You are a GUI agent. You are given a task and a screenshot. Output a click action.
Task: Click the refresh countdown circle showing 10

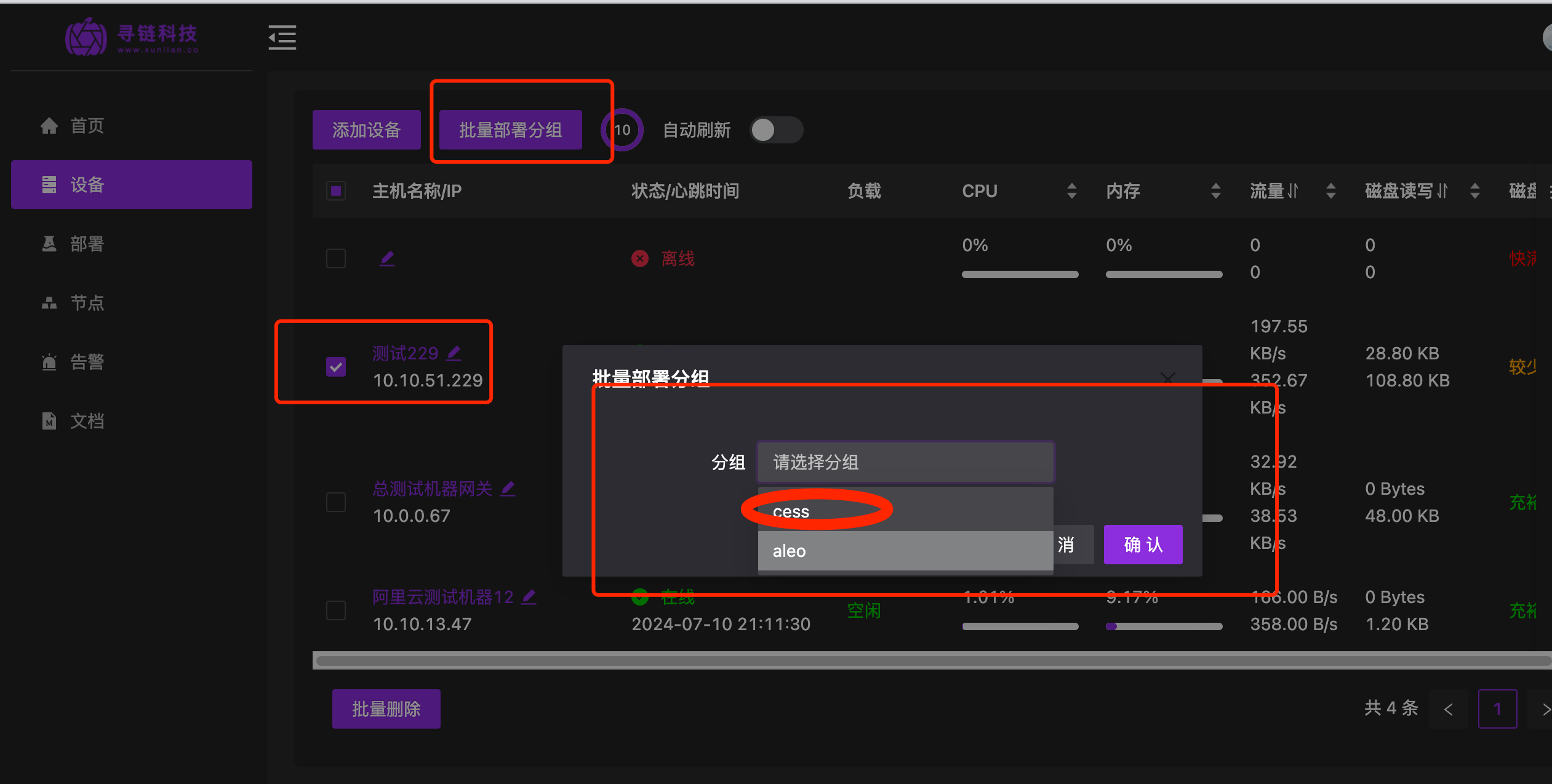[x=622, y=130]
